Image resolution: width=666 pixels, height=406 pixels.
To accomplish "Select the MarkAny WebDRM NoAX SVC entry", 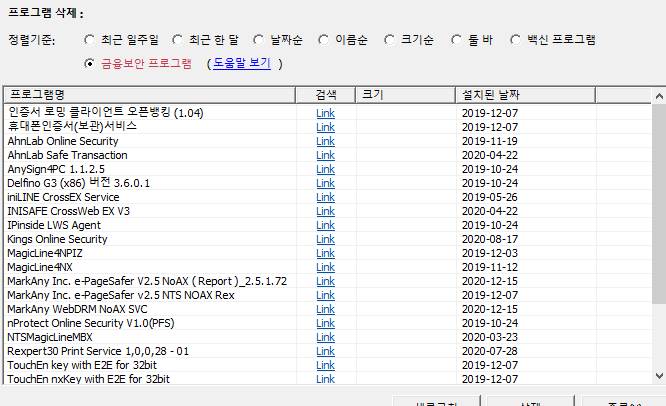I will 77,309.
